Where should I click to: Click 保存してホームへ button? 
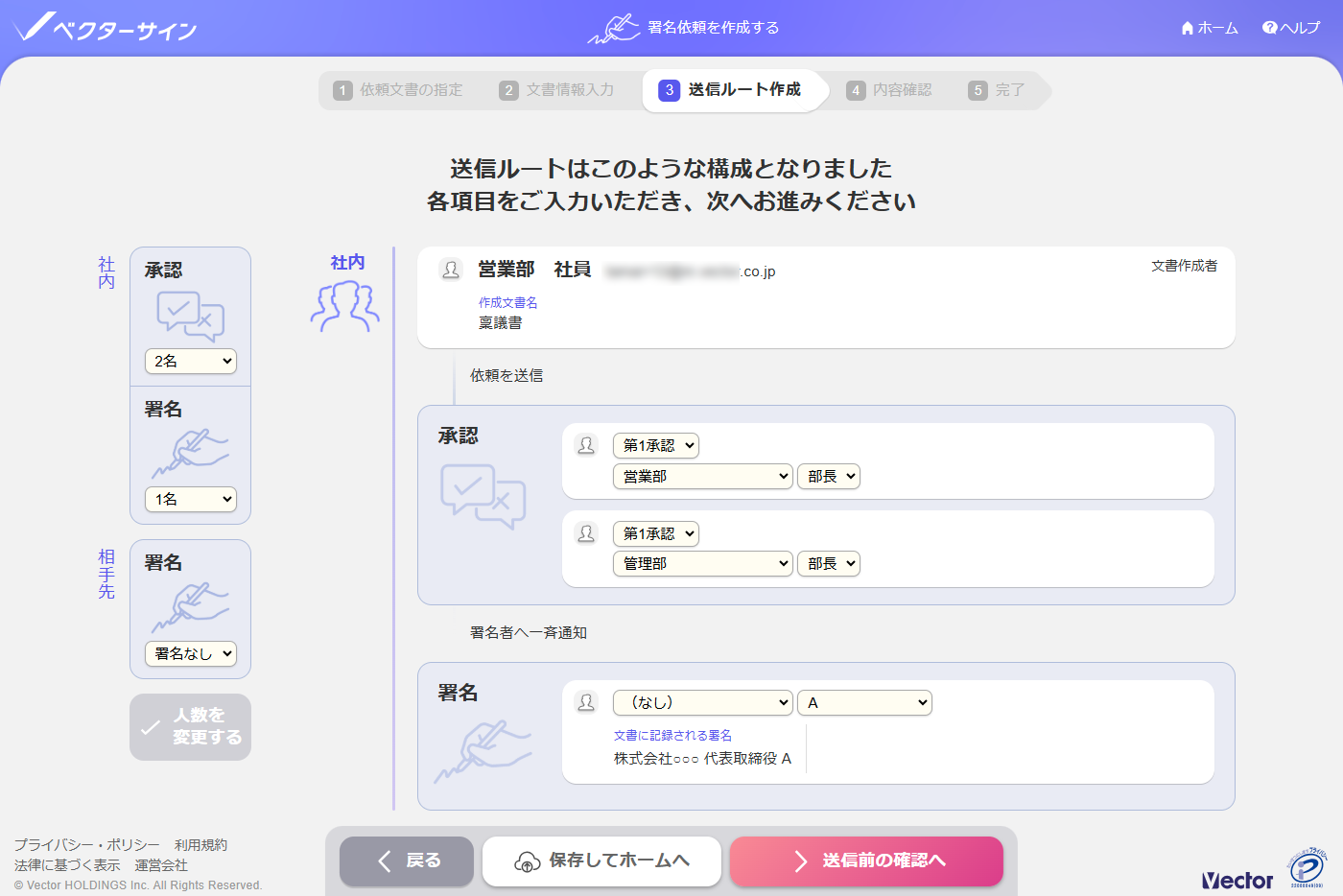601,861
